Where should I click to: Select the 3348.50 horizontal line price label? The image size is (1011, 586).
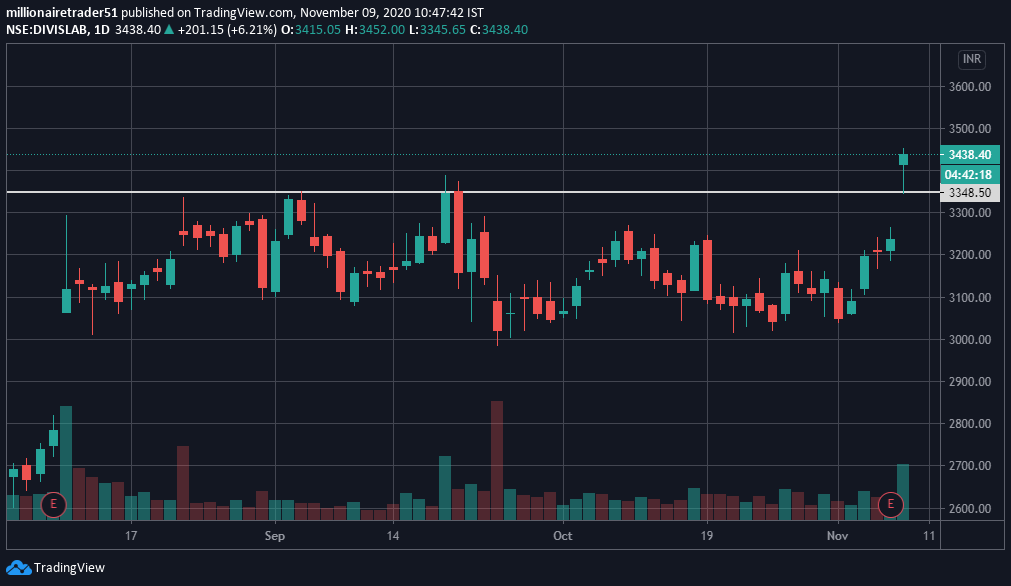pyautogui.click(x=970, y=193)
